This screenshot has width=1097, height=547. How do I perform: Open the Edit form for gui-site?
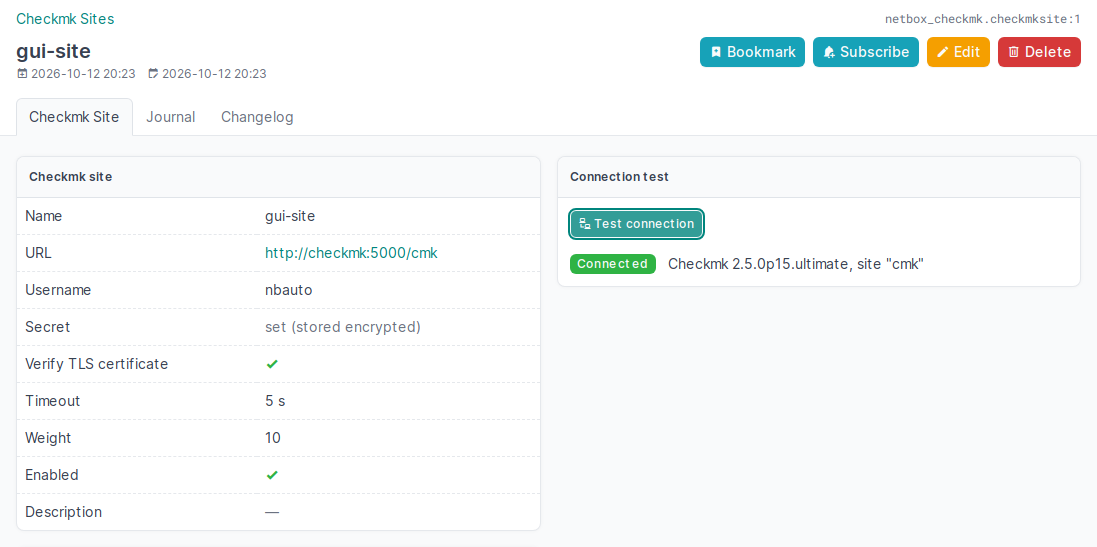(958, 52)
